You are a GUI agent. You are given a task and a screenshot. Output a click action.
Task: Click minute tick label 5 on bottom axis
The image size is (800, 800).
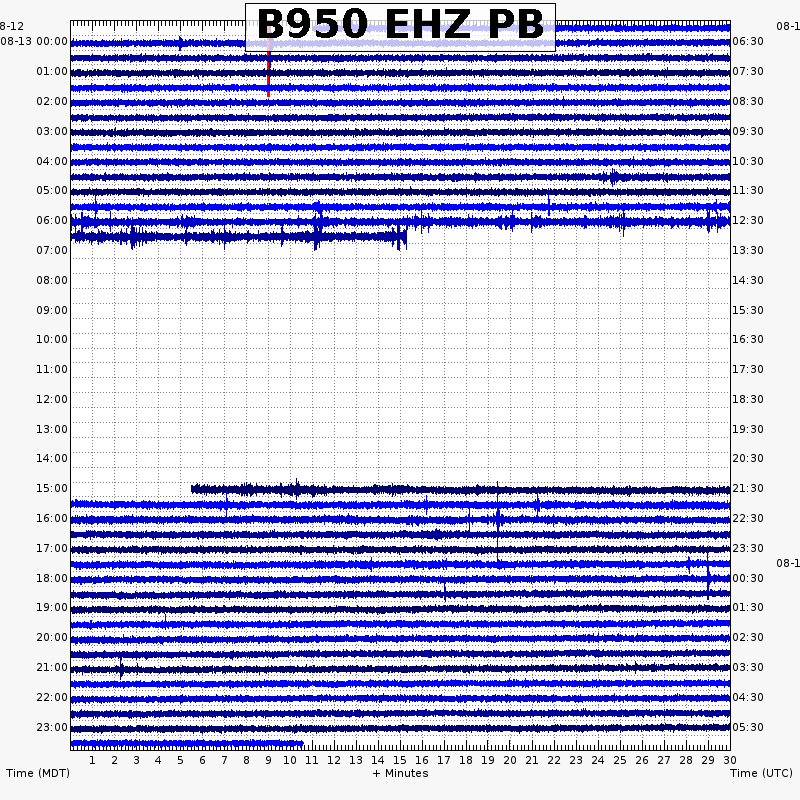180,760
